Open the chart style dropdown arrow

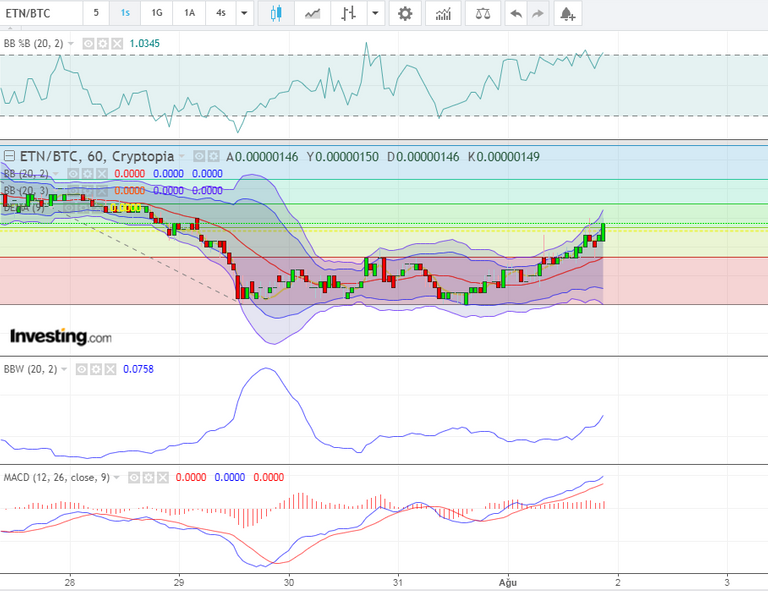click(x=375, y=13)
